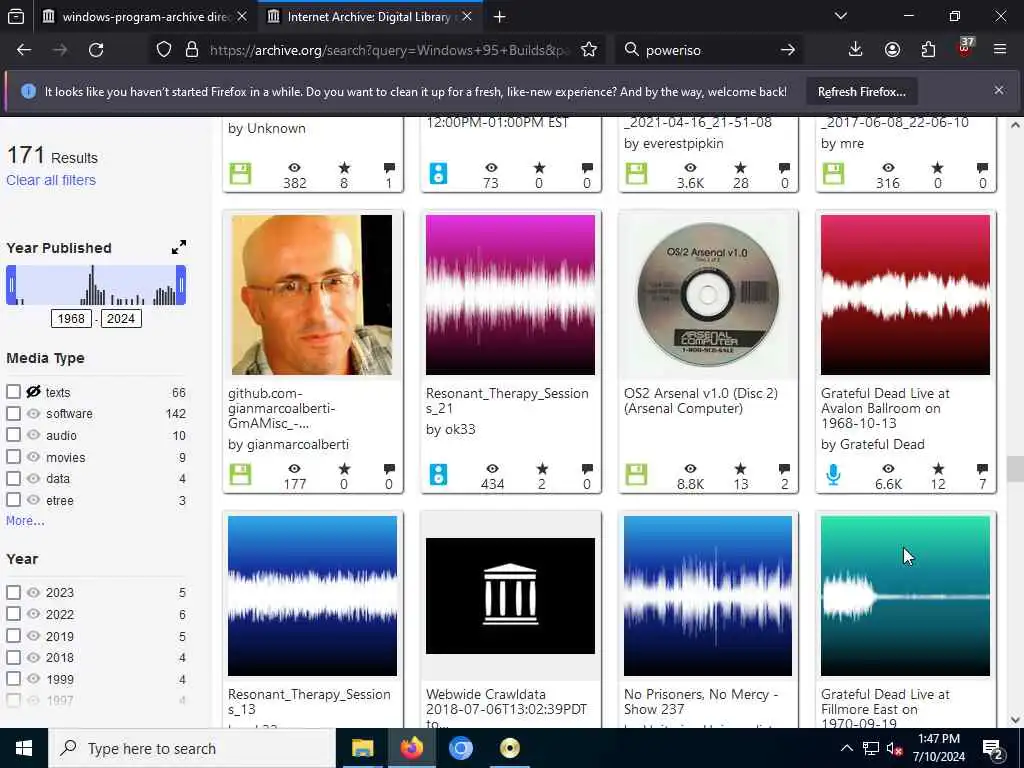Open Grateful Dead Live at Avalon Ballroom title
Viewport: 1024px width, 768px height.
(886, 408)
